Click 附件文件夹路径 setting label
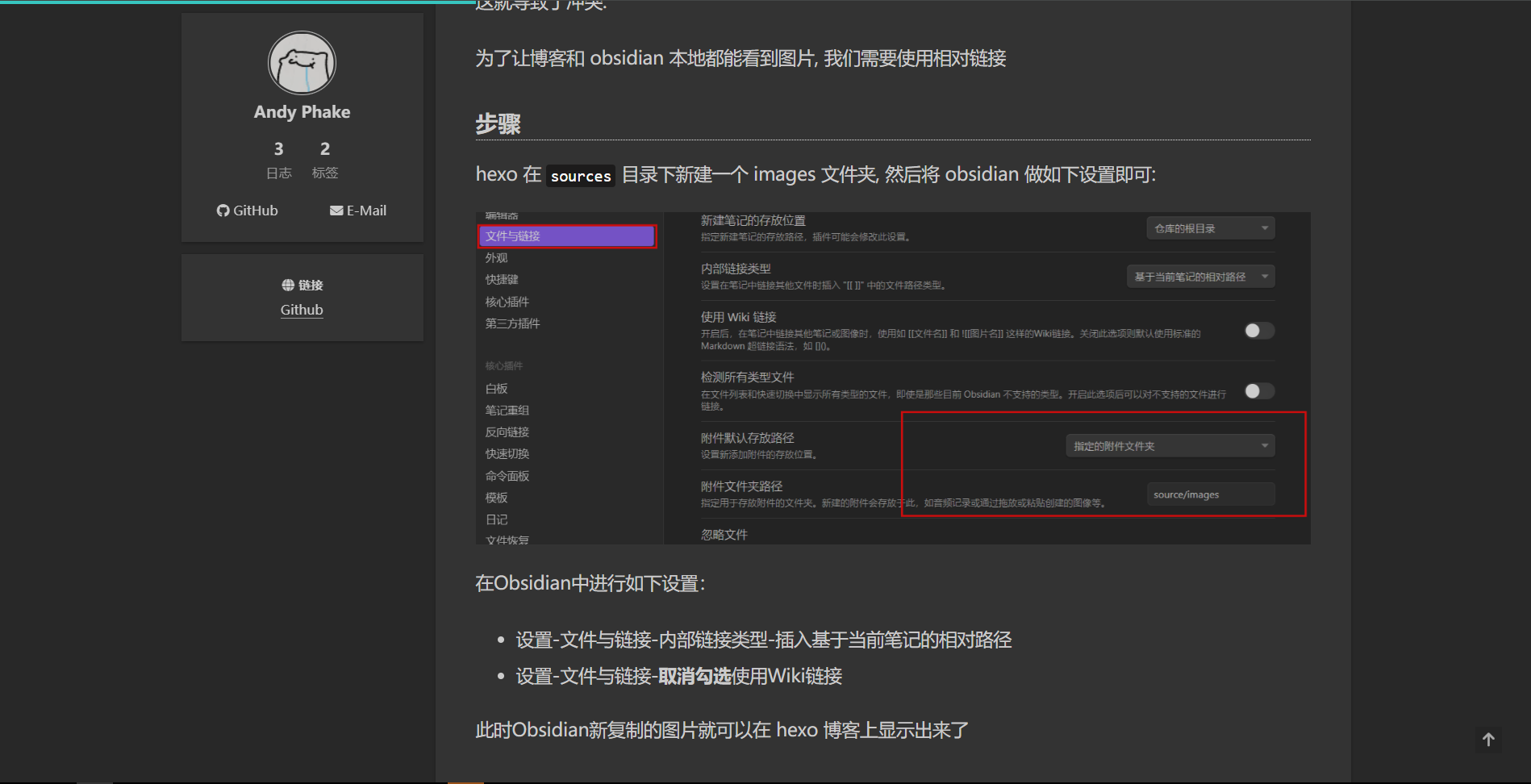This screenshot has width=1531, height=784. 741,486
